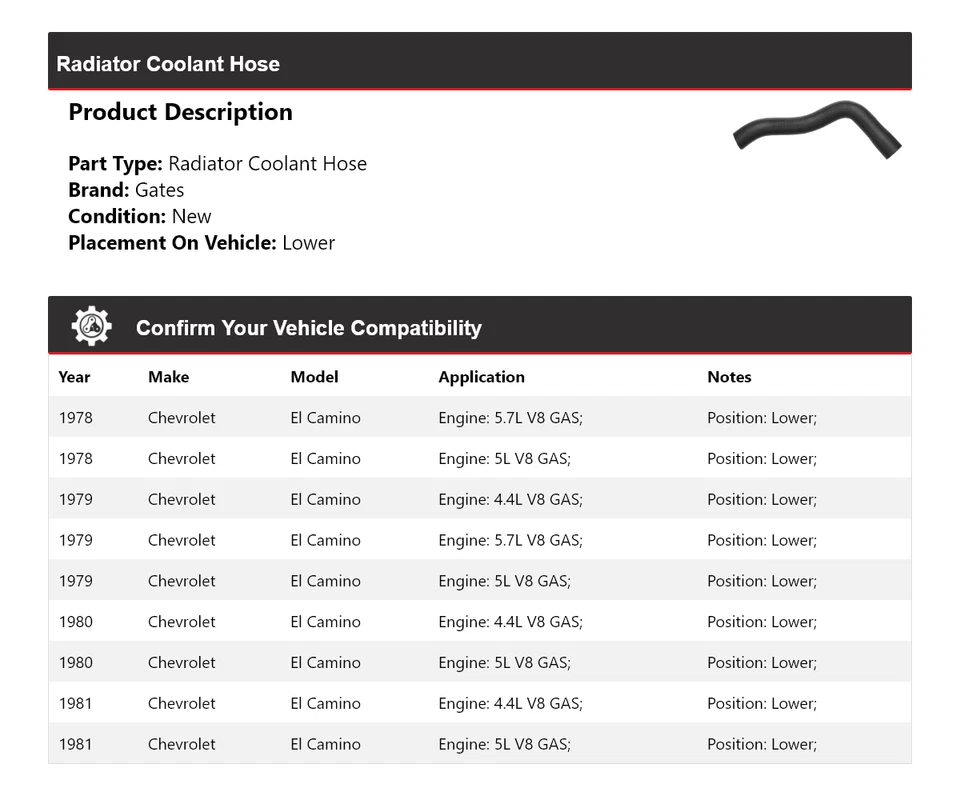The height and width of the screenshot is (796, 960).
Task: Select the 1979 El Camino 5.7L V8 row
Action: tap(479, 541)
